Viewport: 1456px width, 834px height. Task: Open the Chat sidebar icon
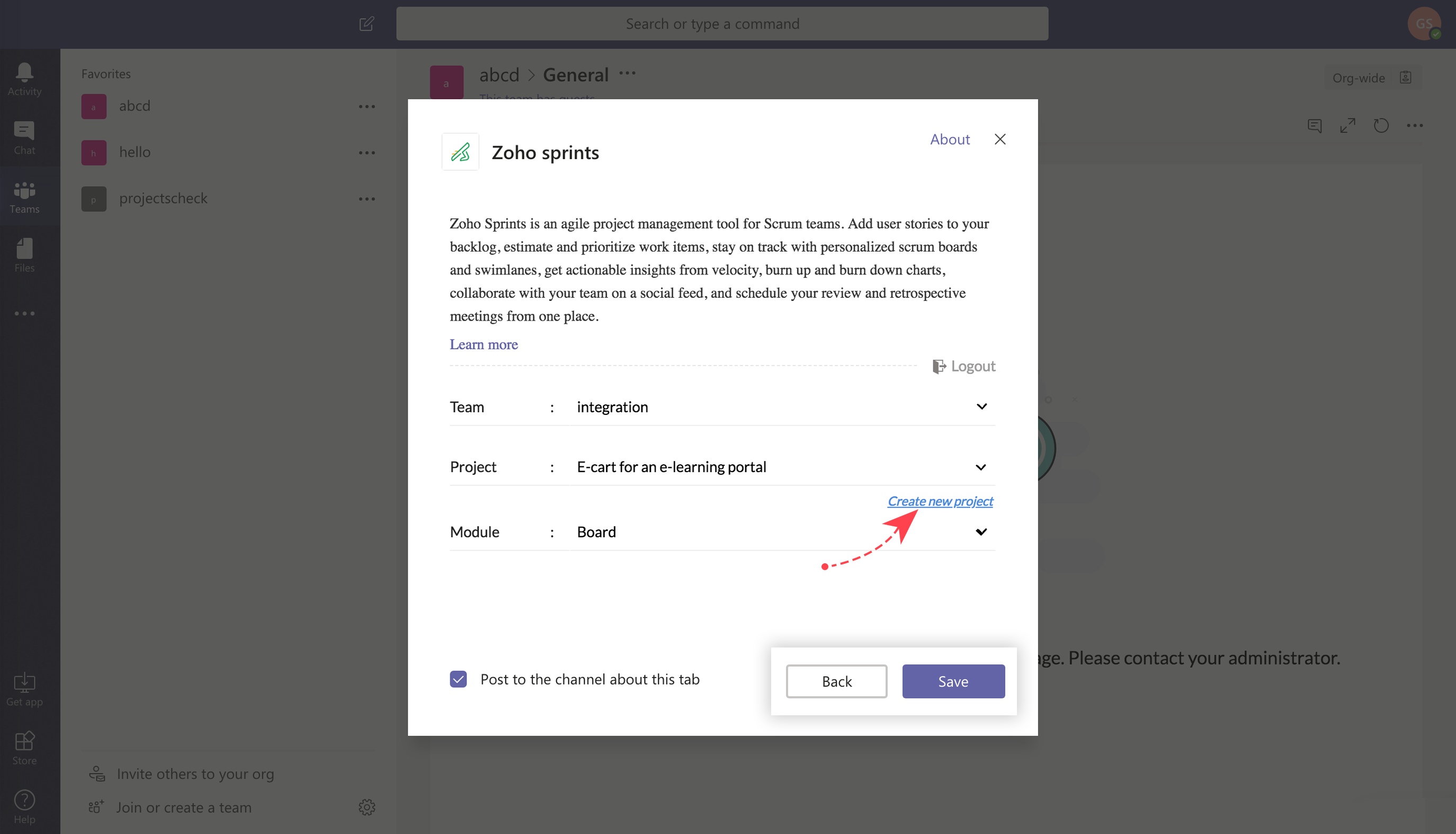tap(24, 131)
